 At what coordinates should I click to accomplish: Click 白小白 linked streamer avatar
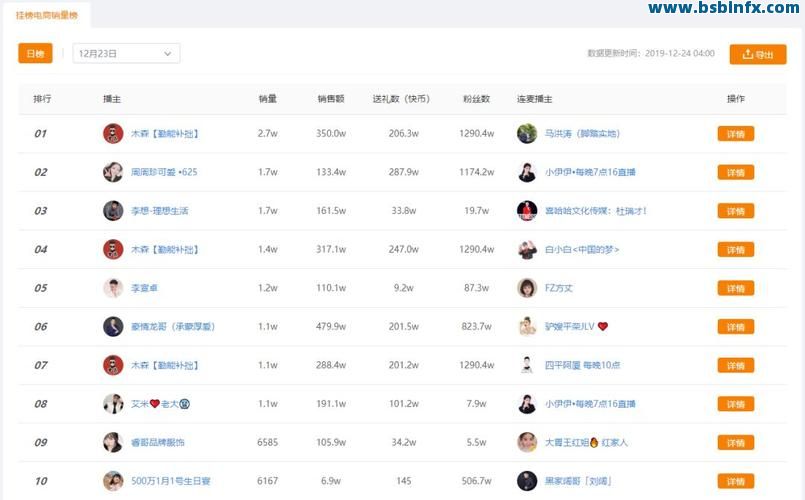[x=527, y=250]
